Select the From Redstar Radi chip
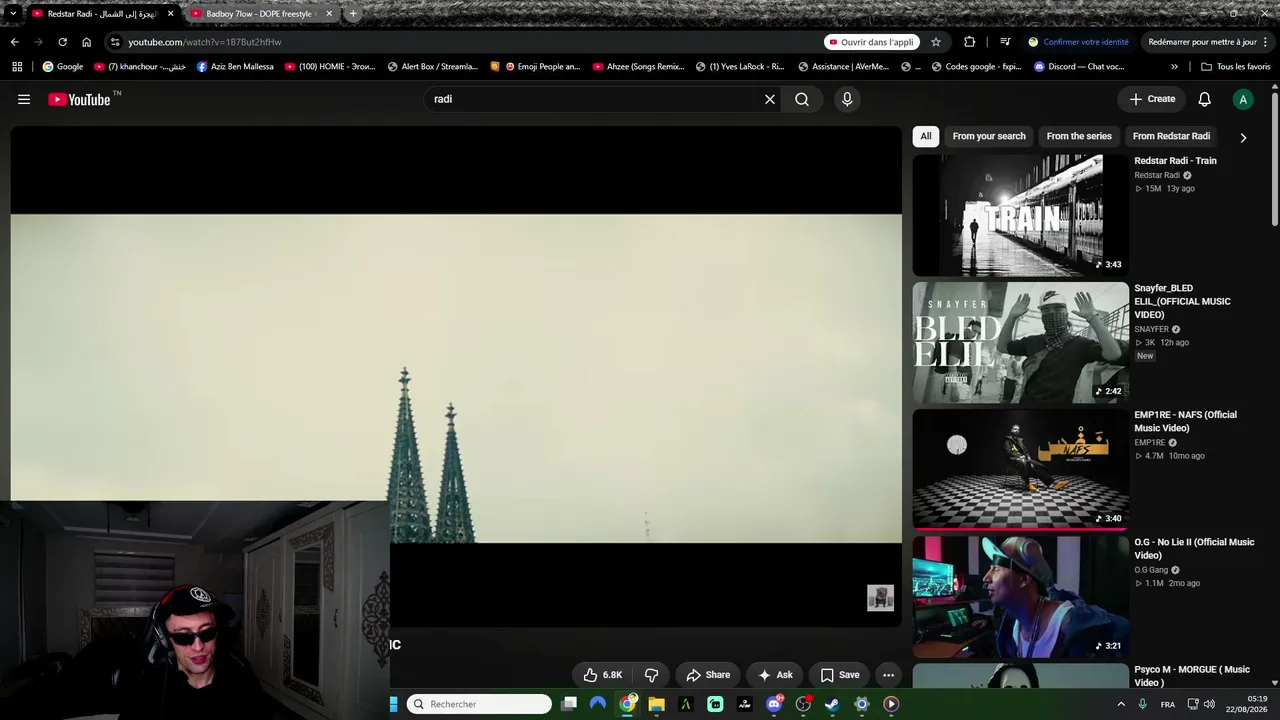 click(1171, 136)
